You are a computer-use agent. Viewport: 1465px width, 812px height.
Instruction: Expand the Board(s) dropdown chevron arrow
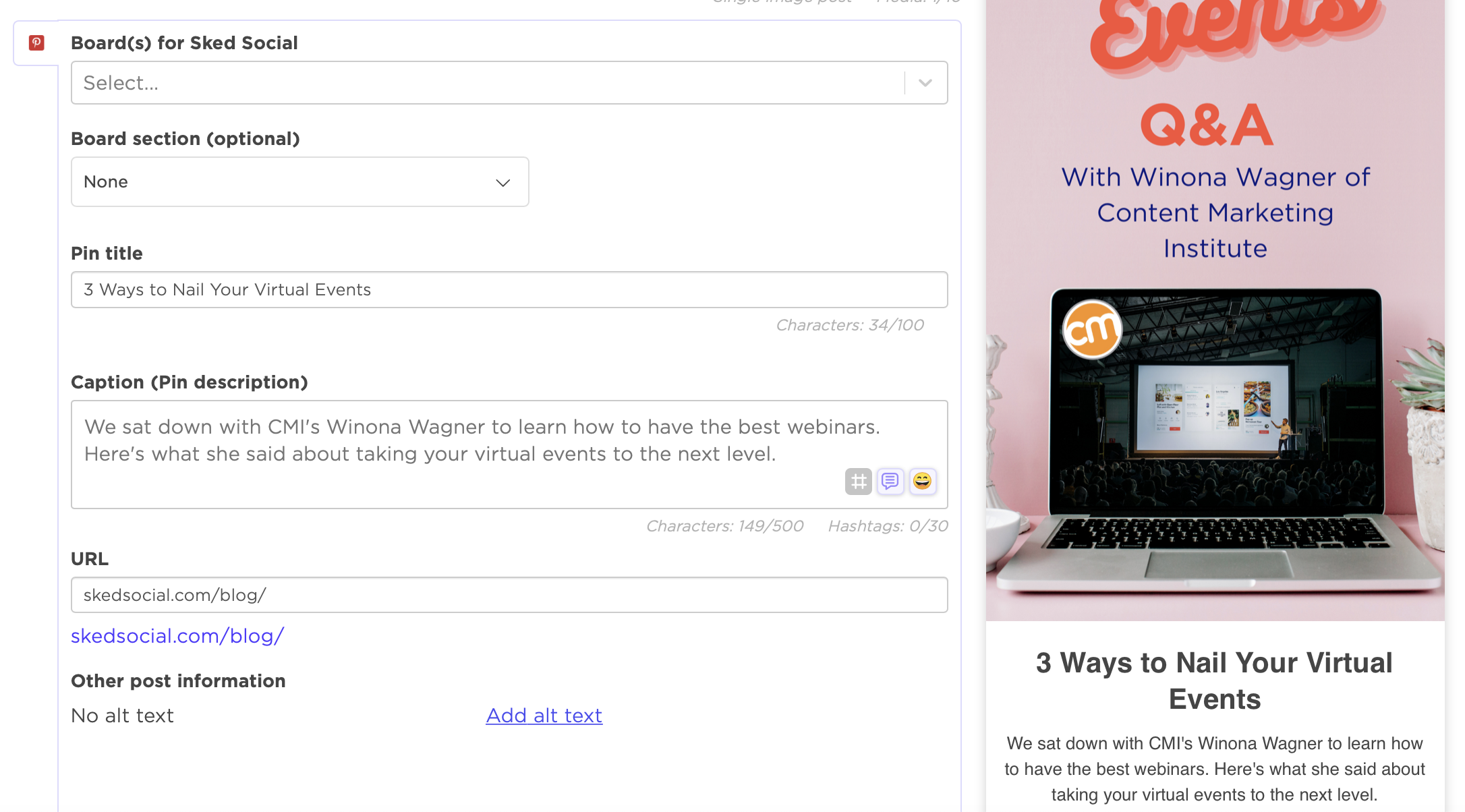pos(925,83)
